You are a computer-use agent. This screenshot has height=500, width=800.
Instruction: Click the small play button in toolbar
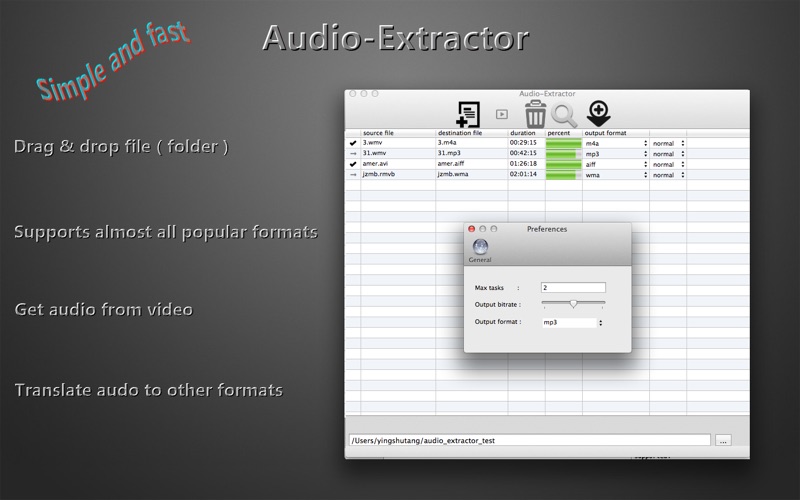[502, 114]
